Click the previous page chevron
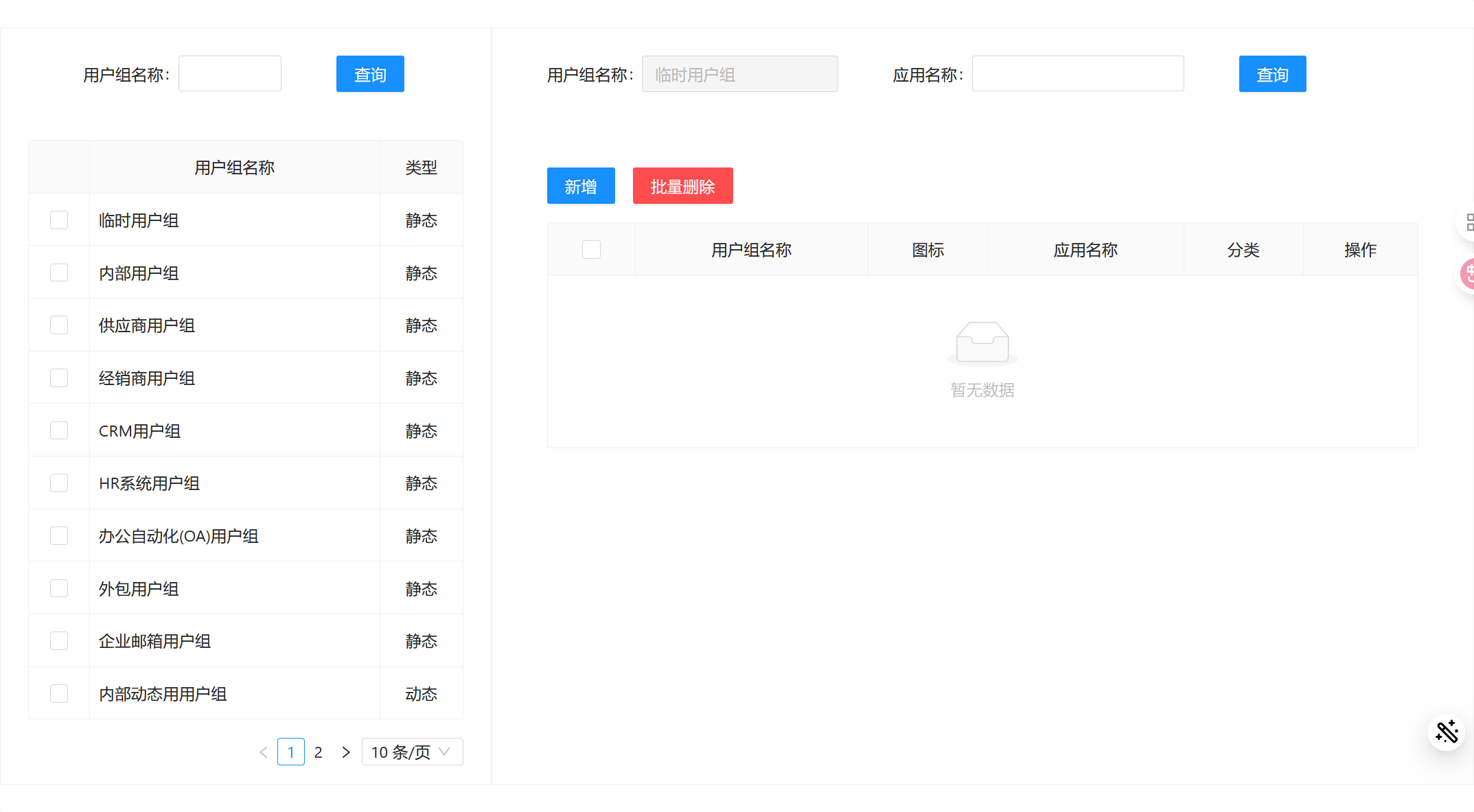The width and height of the screenshot is (1474, 812). click(264, 752)
